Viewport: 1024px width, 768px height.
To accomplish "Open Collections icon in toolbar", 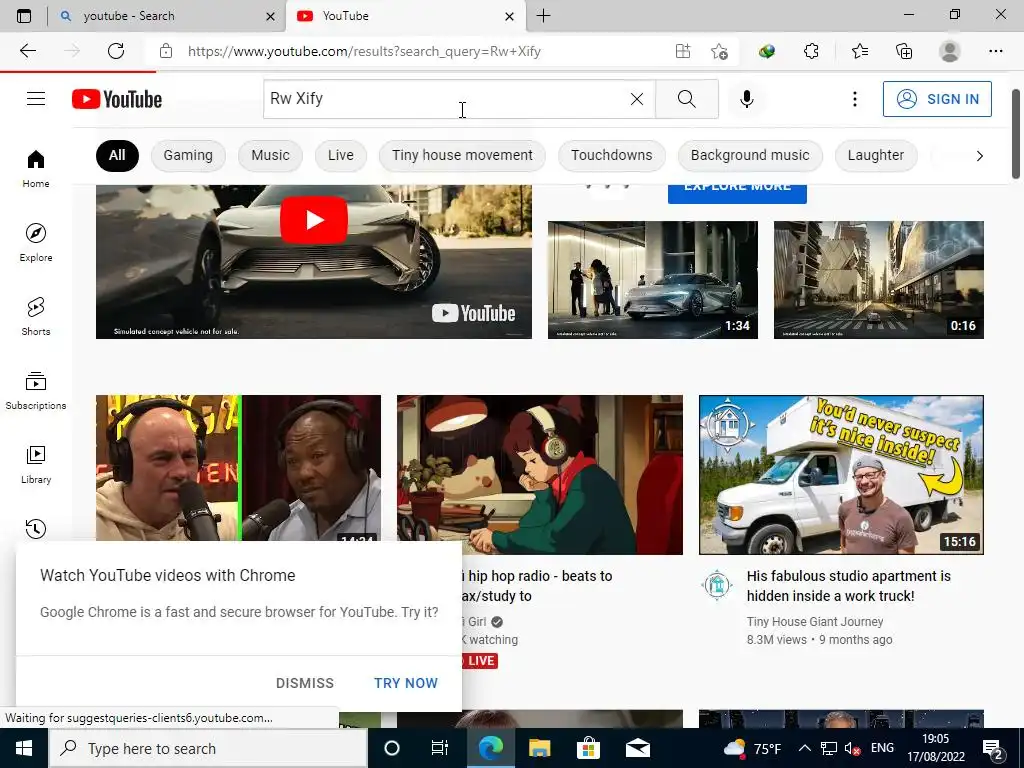I will coord(904,51).
